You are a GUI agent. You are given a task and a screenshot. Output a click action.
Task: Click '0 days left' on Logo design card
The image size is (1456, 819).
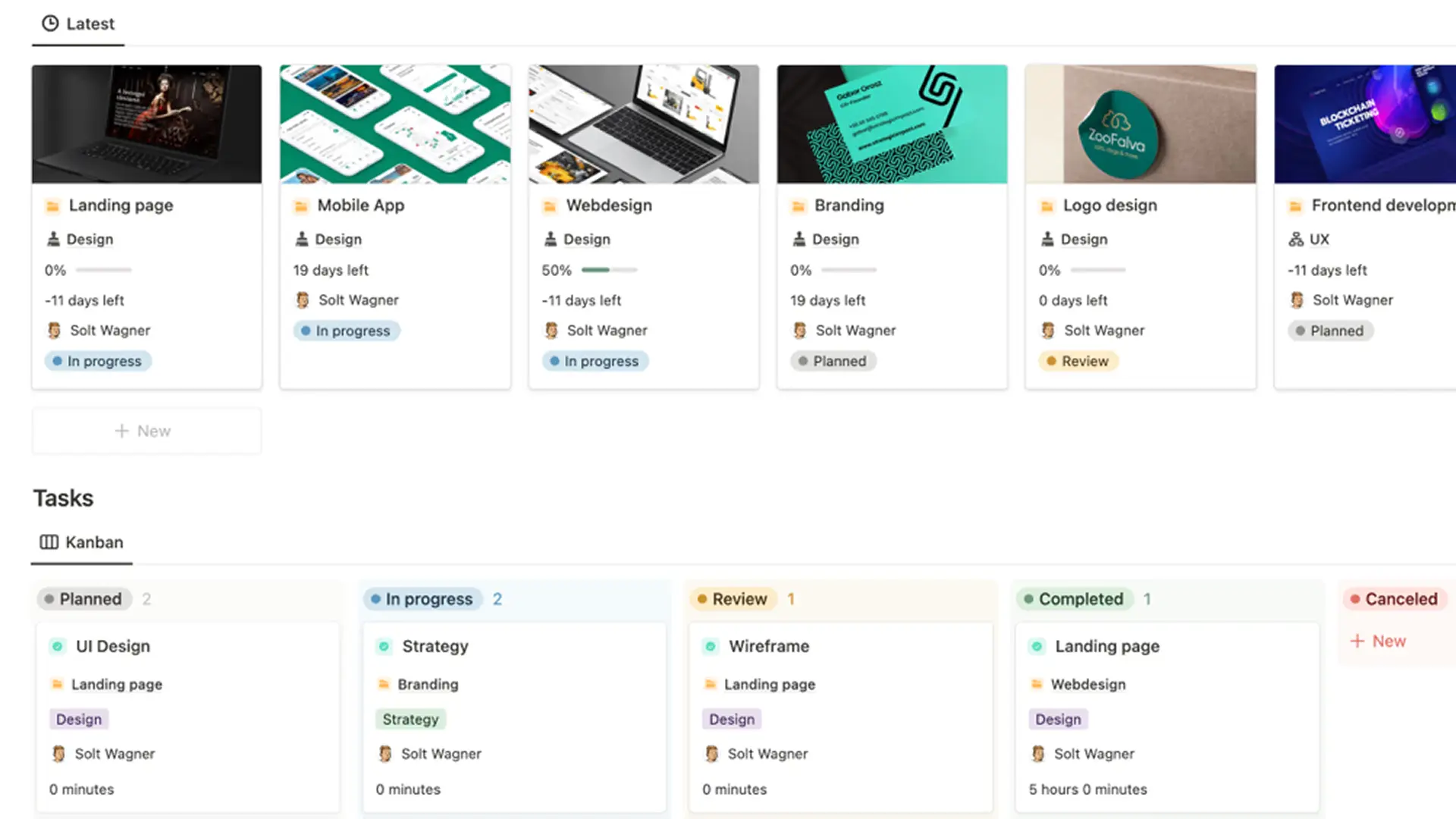tap(1073, 300)
